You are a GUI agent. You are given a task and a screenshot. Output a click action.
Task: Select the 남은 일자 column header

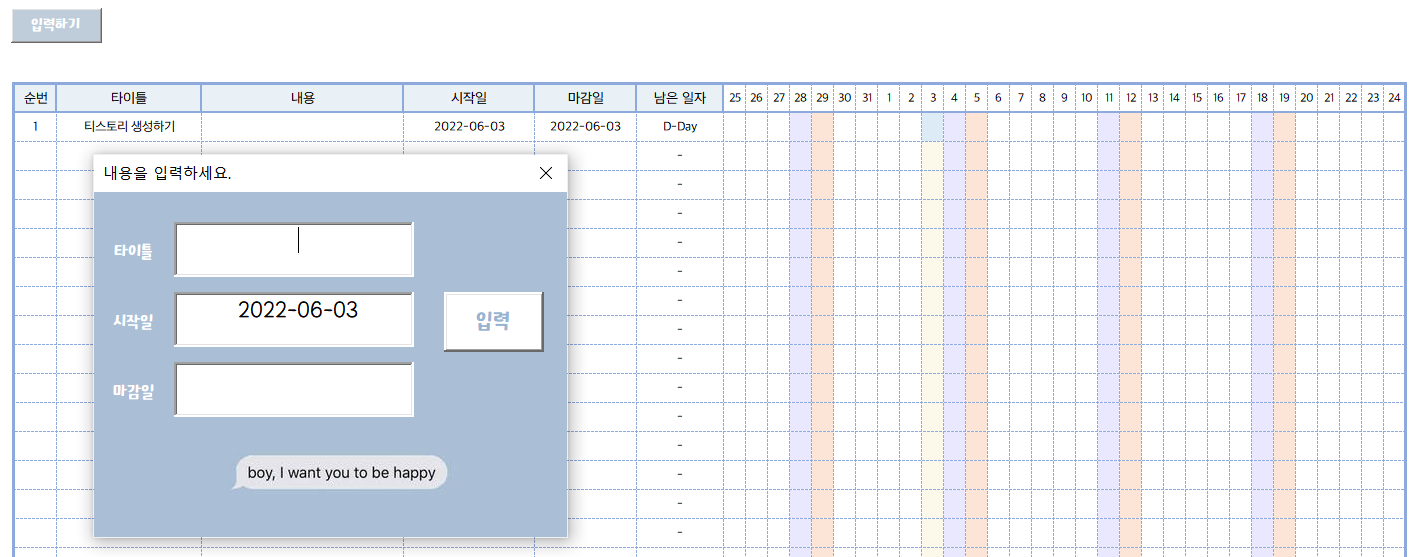click(x=680, y=98)
